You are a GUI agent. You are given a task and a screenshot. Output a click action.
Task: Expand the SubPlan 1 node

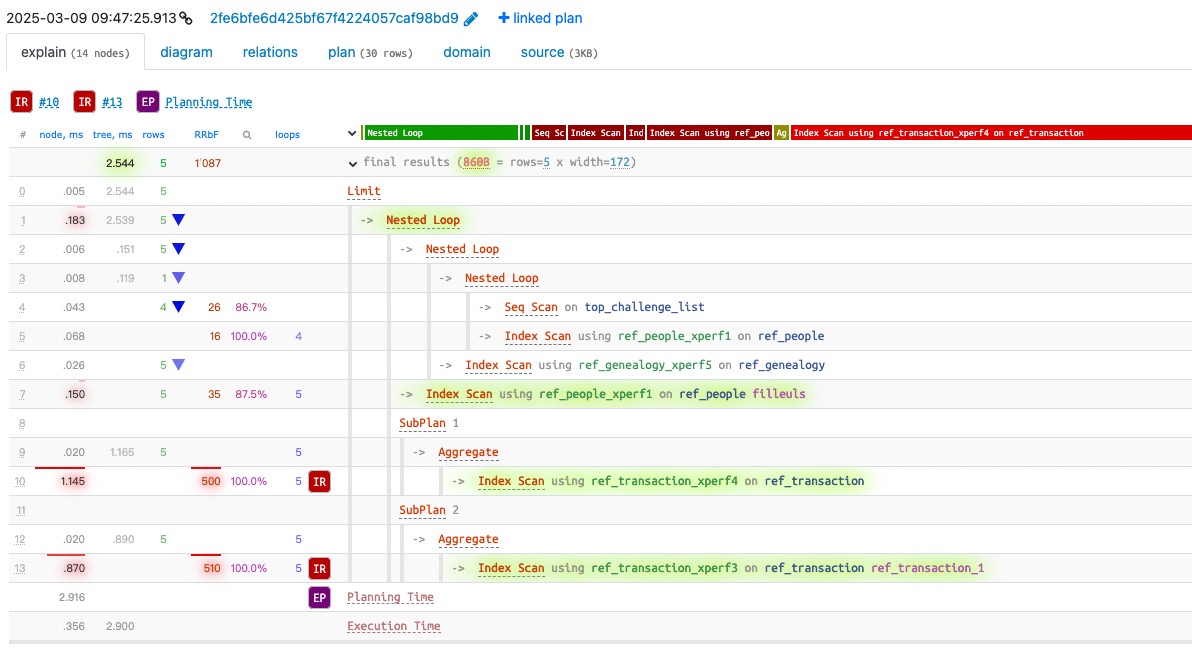pos(422,423)
